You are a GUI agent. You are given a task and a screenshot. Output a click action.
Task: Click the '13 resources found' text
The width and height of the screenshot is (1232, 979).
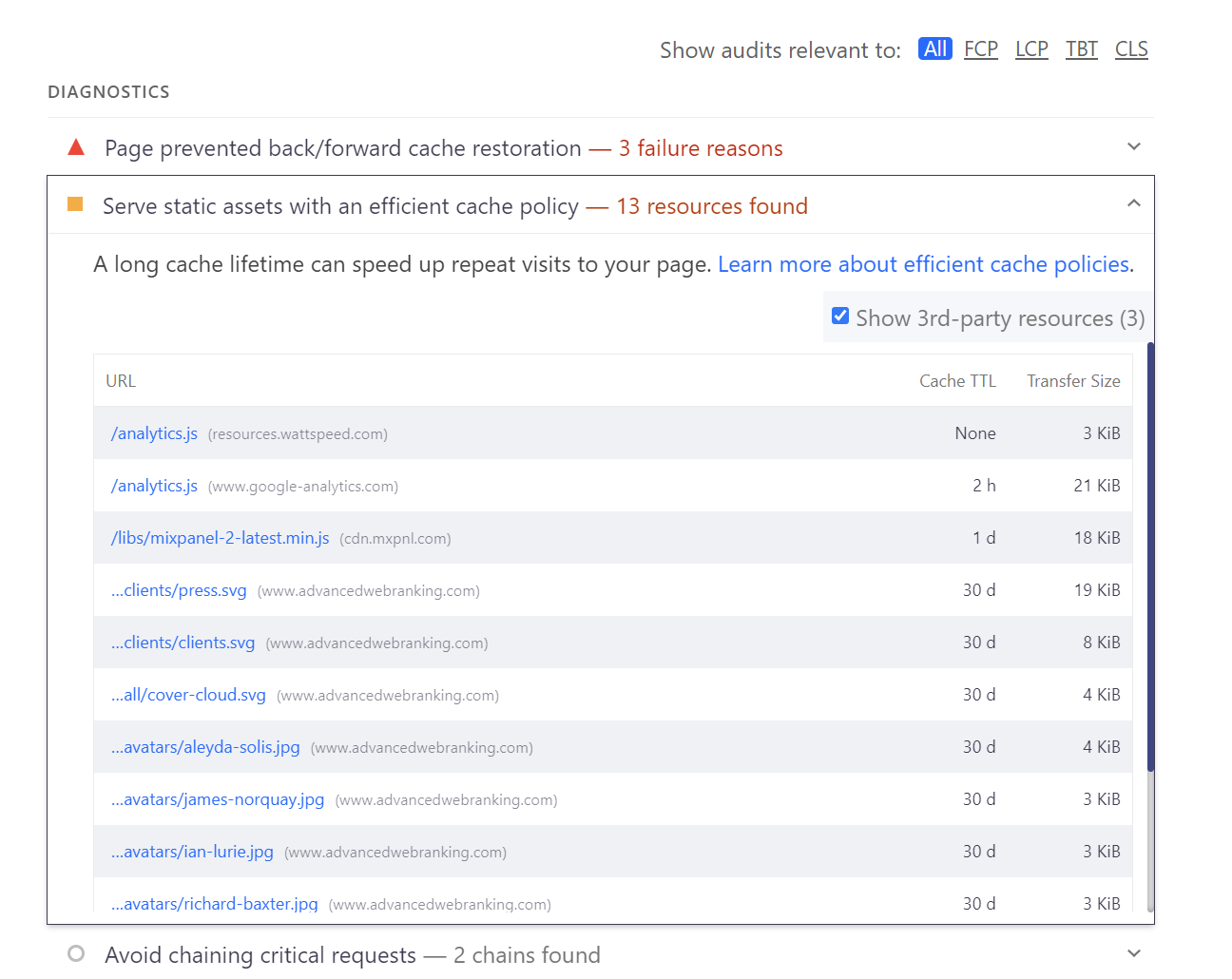click(712, 206)
